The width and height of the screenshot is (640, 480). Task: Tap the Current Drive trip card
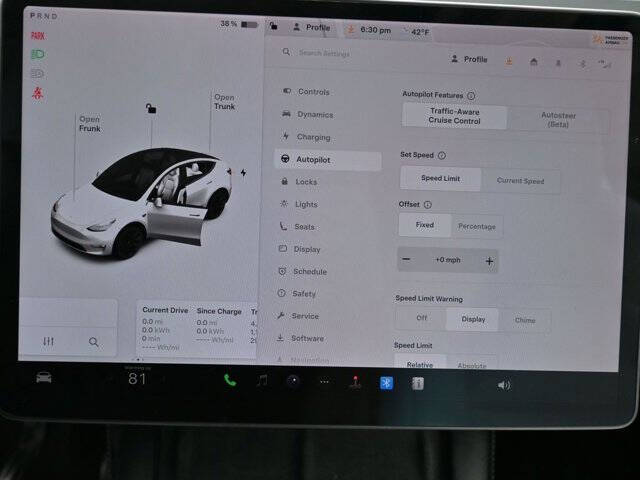tap(165, 329)
